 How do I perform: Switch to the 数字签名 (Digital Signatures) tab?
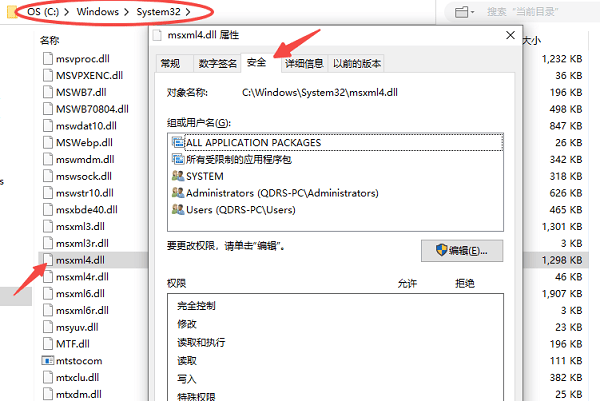click(217, 63)
